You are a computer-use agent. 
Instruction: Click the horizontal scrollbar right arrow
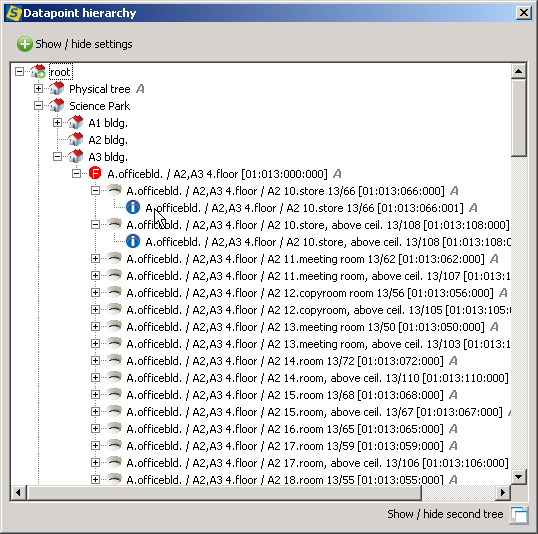pos(503,493)
